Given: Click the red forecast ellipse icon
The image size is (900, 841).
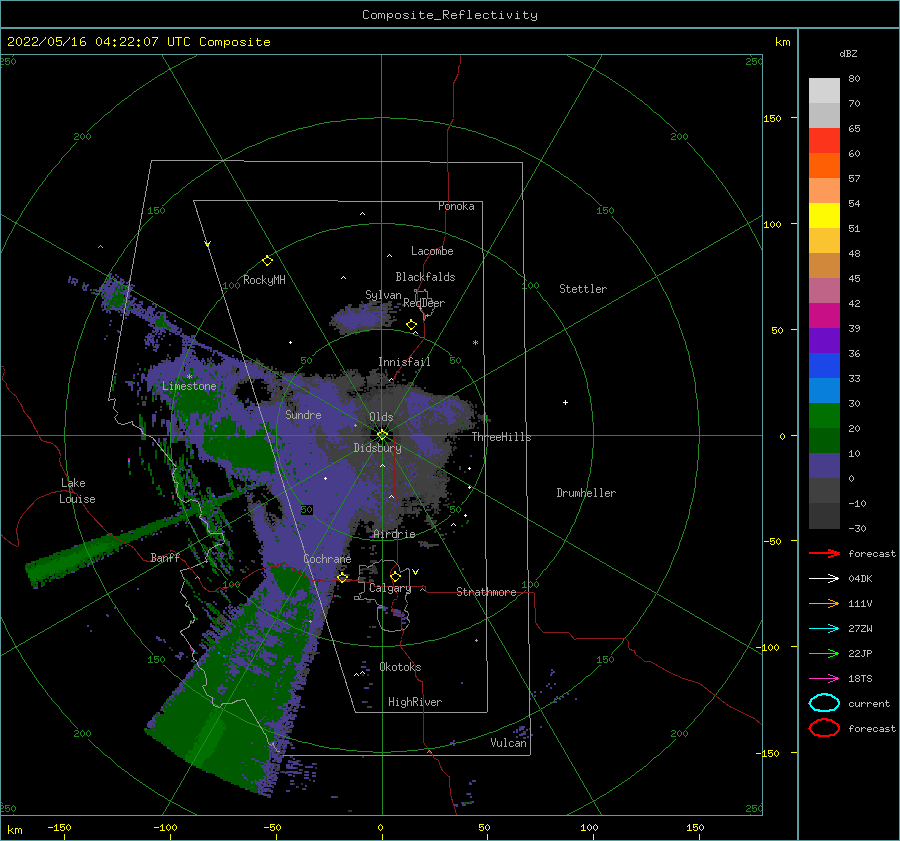Looking at the screenshot, I should [824, 728].
